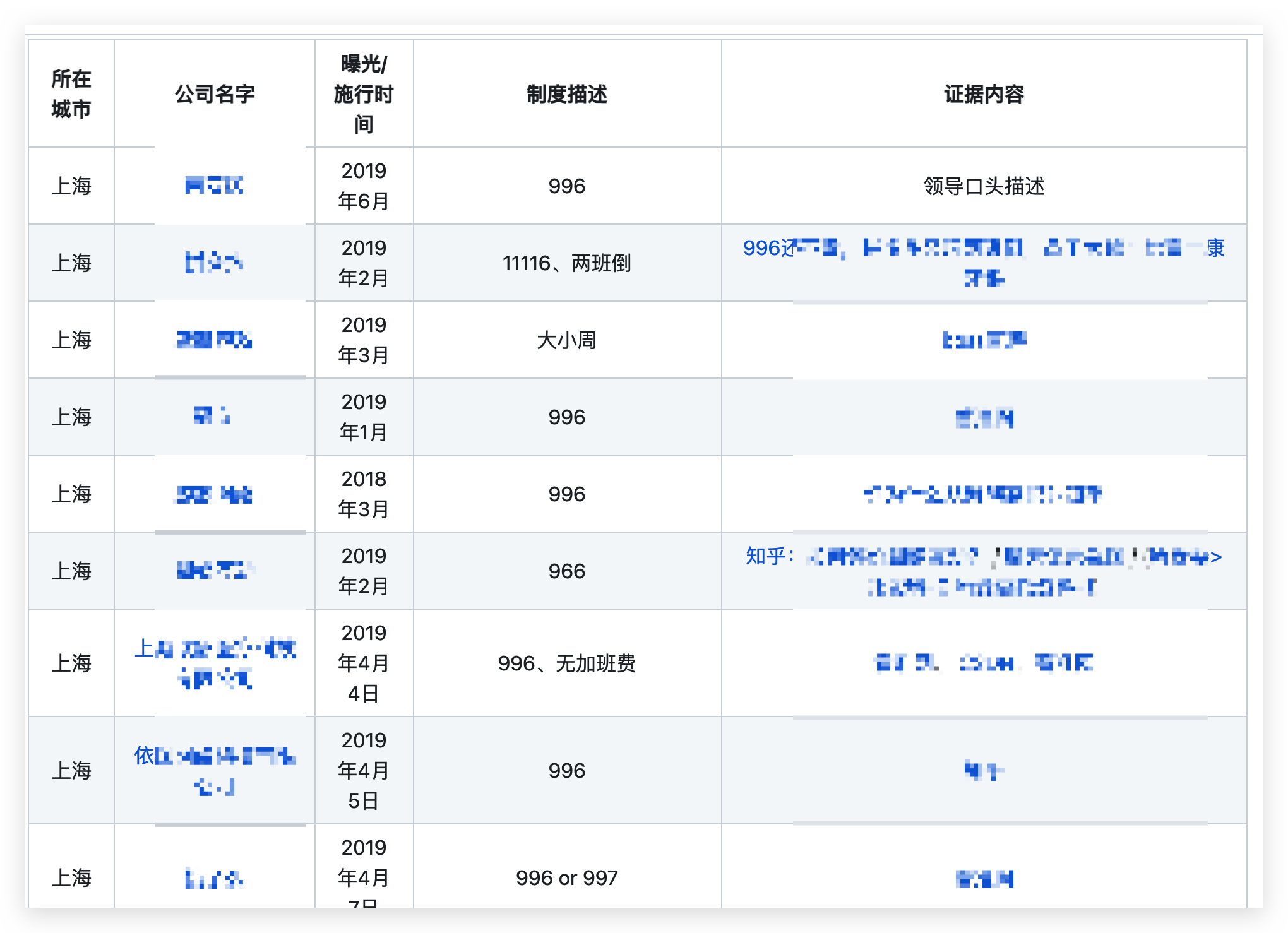Select the 966 cell
Screen dimensions: 1288x933
pyautogui.click(x=567, y=571)
